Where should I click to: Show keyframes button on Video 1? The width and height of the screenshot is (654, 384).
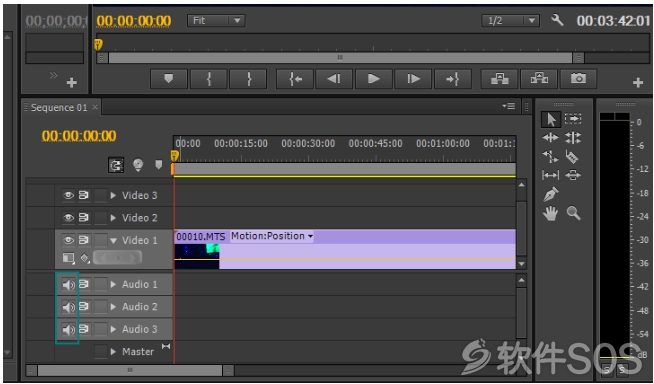pyautogui.click(x=85, y=259)
